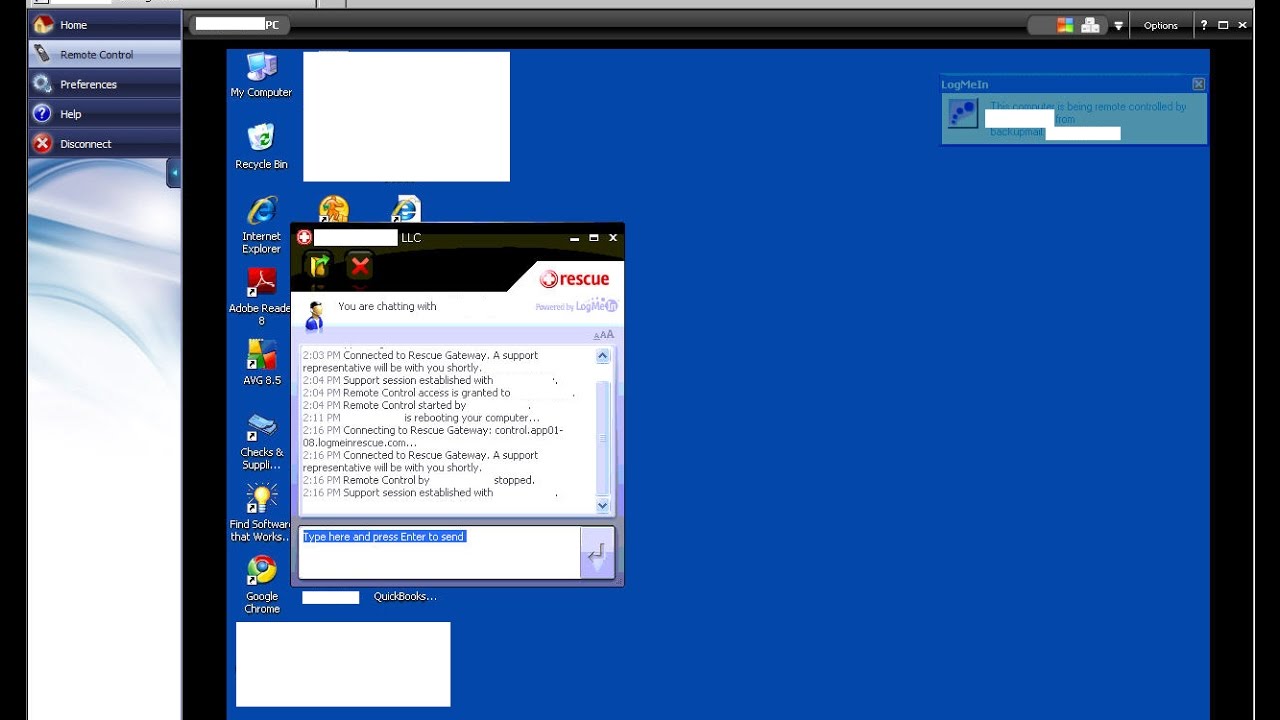Open the Home section in the sidebar
Screen dimensions: 1280x720
pos(104,24)
